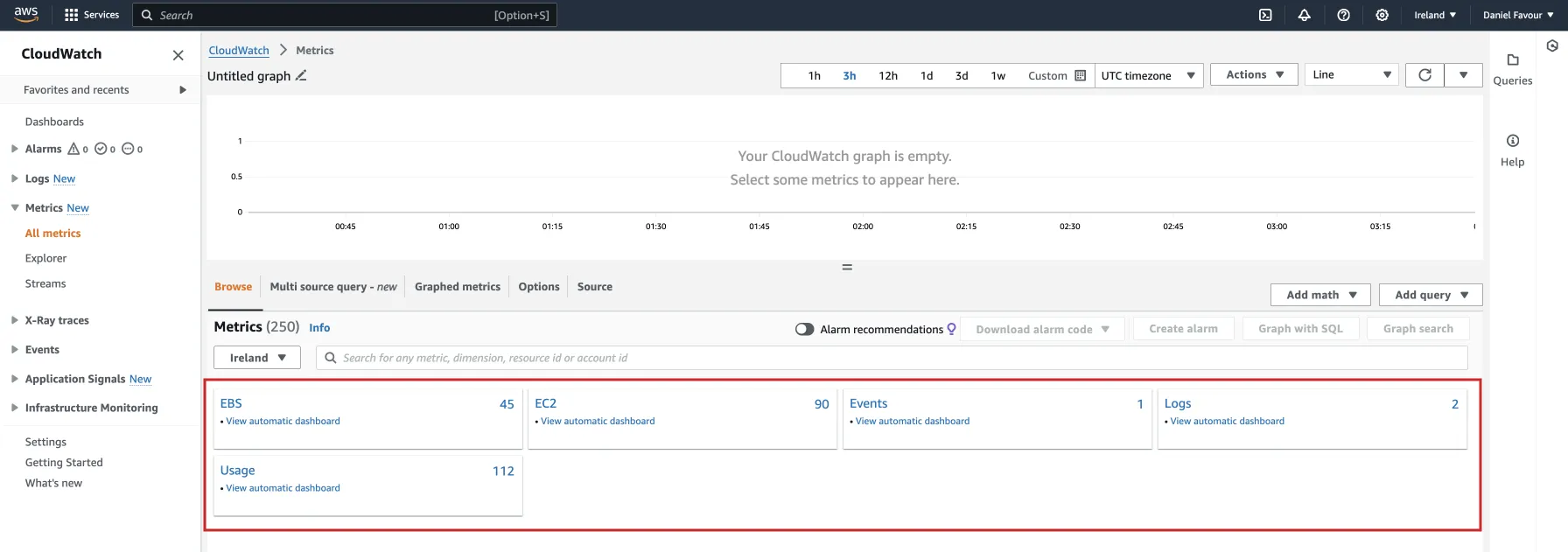
Task: Click the CloudWatch breadcrumb link
Action: click(x=239, y=51)
